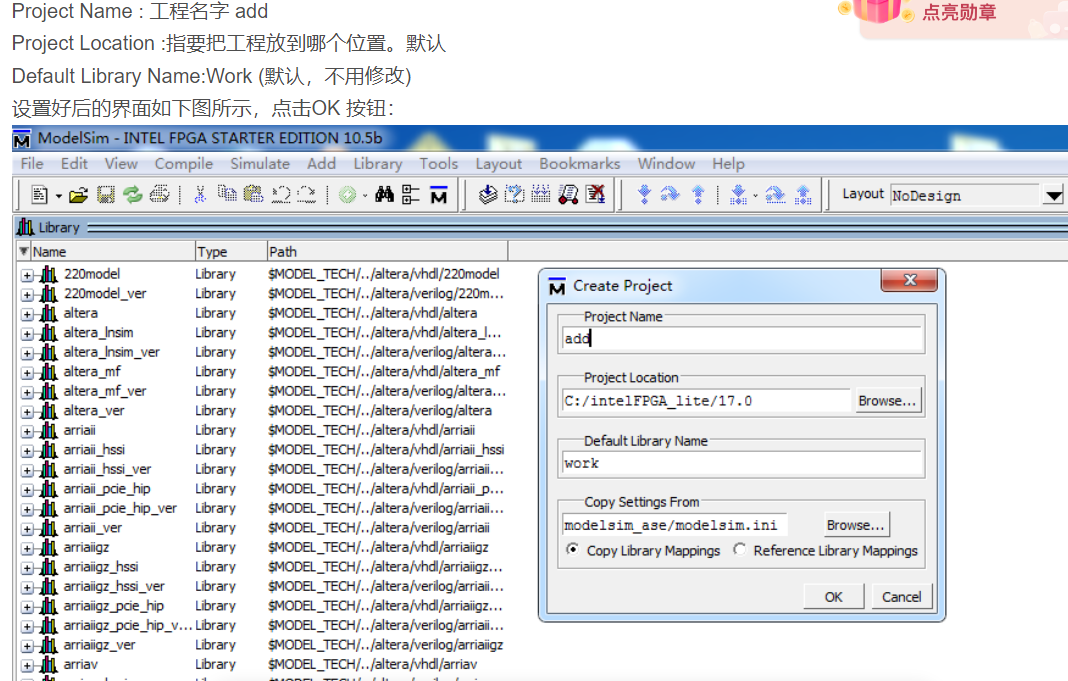Click the Open folder toolbar icon
The image size is (1068, 681).
(x=79, y=195)
